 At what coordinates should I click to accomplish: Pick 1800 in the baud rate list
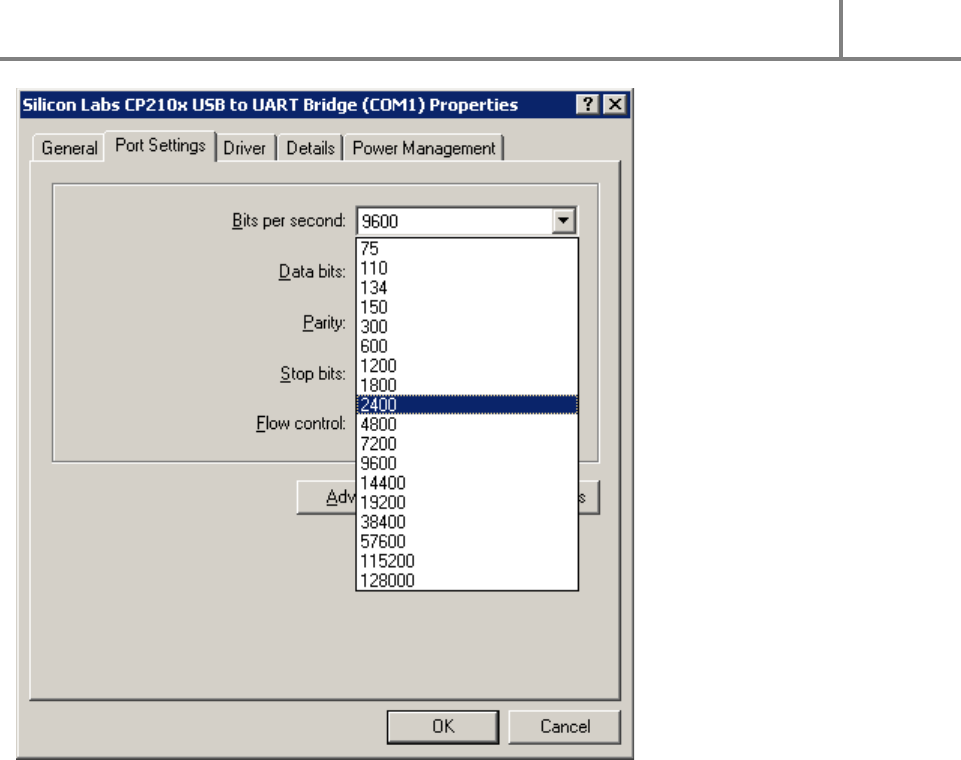pos(467,386)
